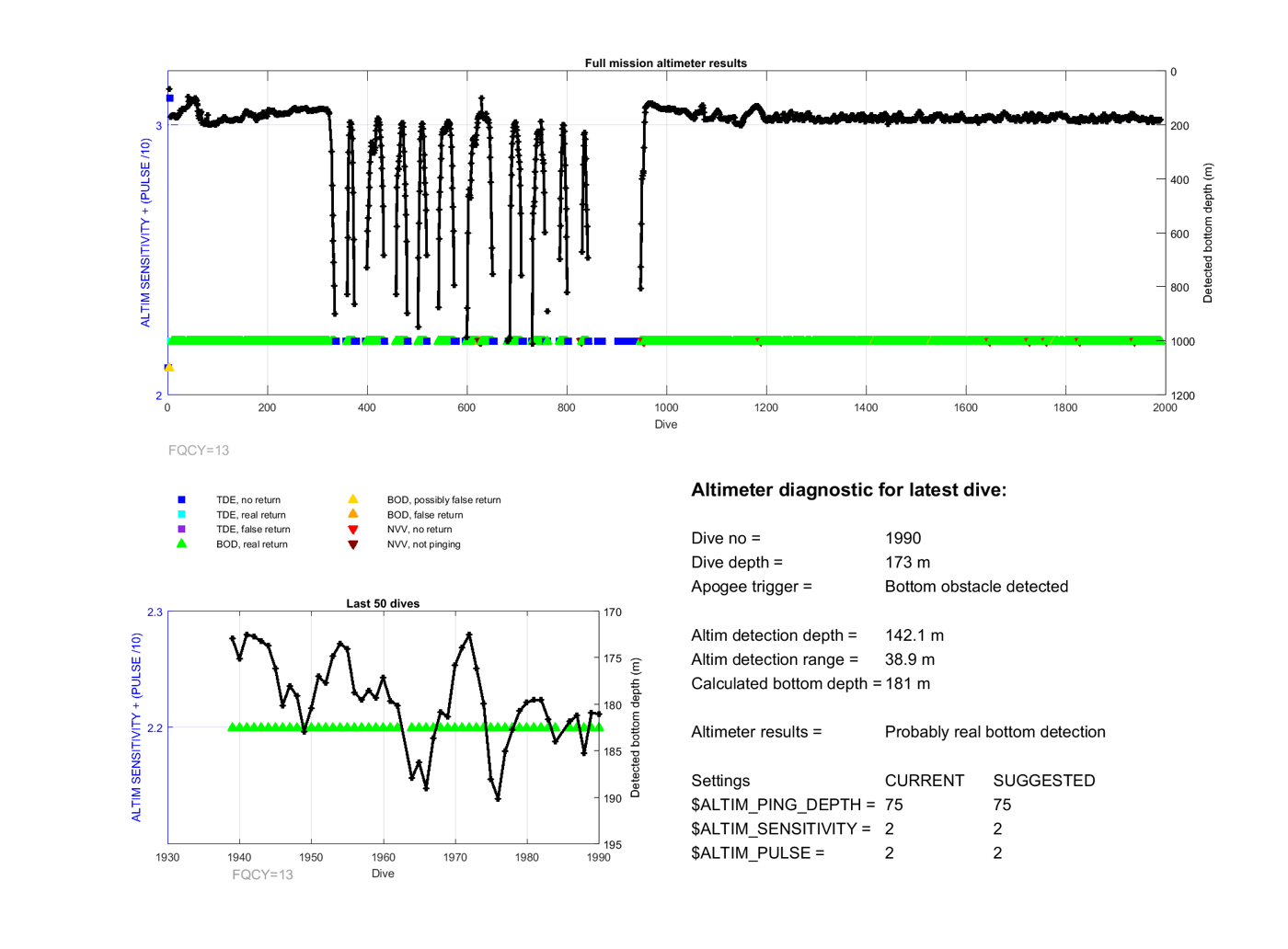Click the detection range value '38.9 m'
The height and width of the screenshot is (949, 1288).
tap(910, 659)
